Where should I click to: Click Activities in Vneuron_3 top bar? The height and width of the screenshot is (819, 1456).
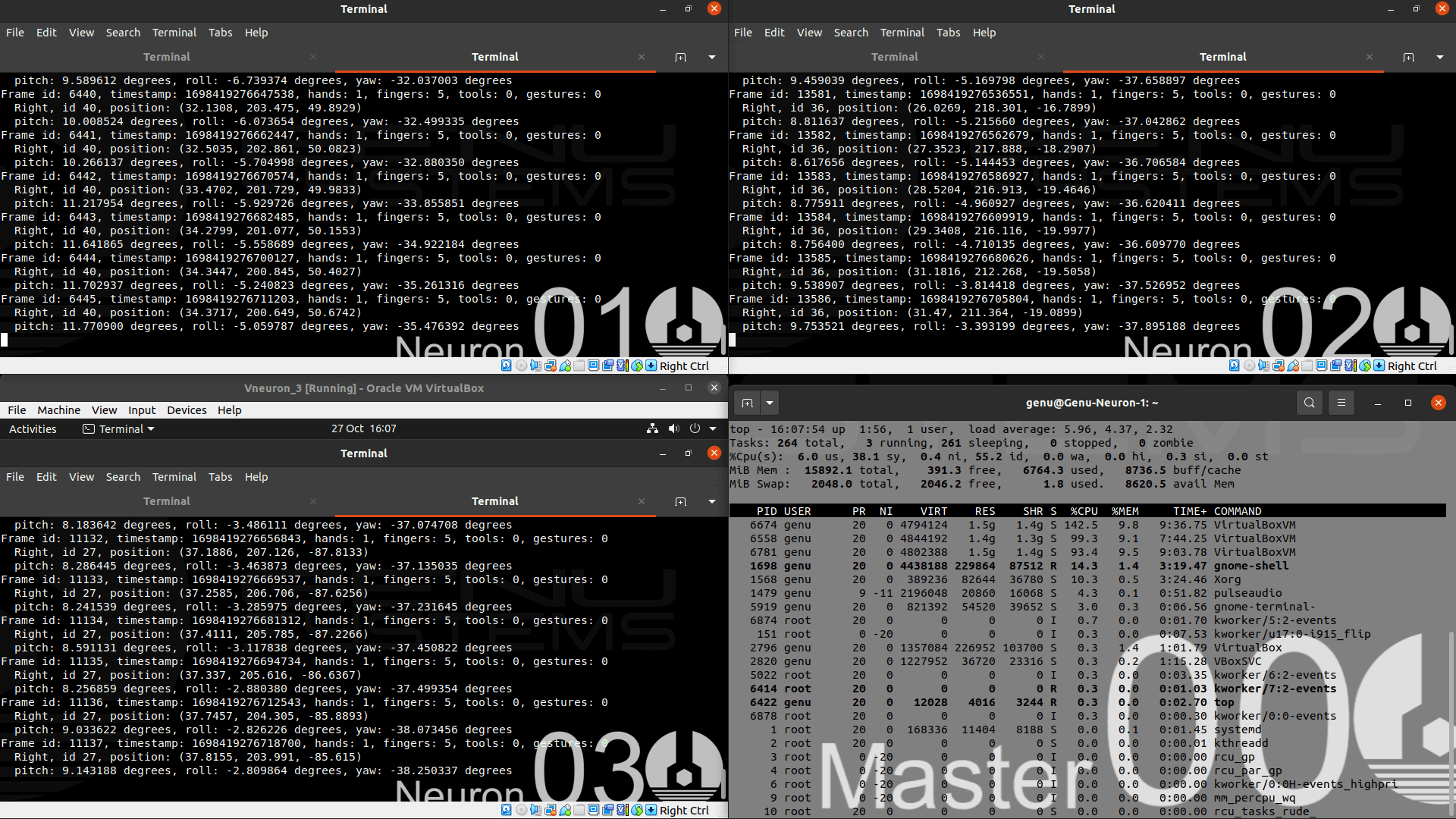coord(33,428)
